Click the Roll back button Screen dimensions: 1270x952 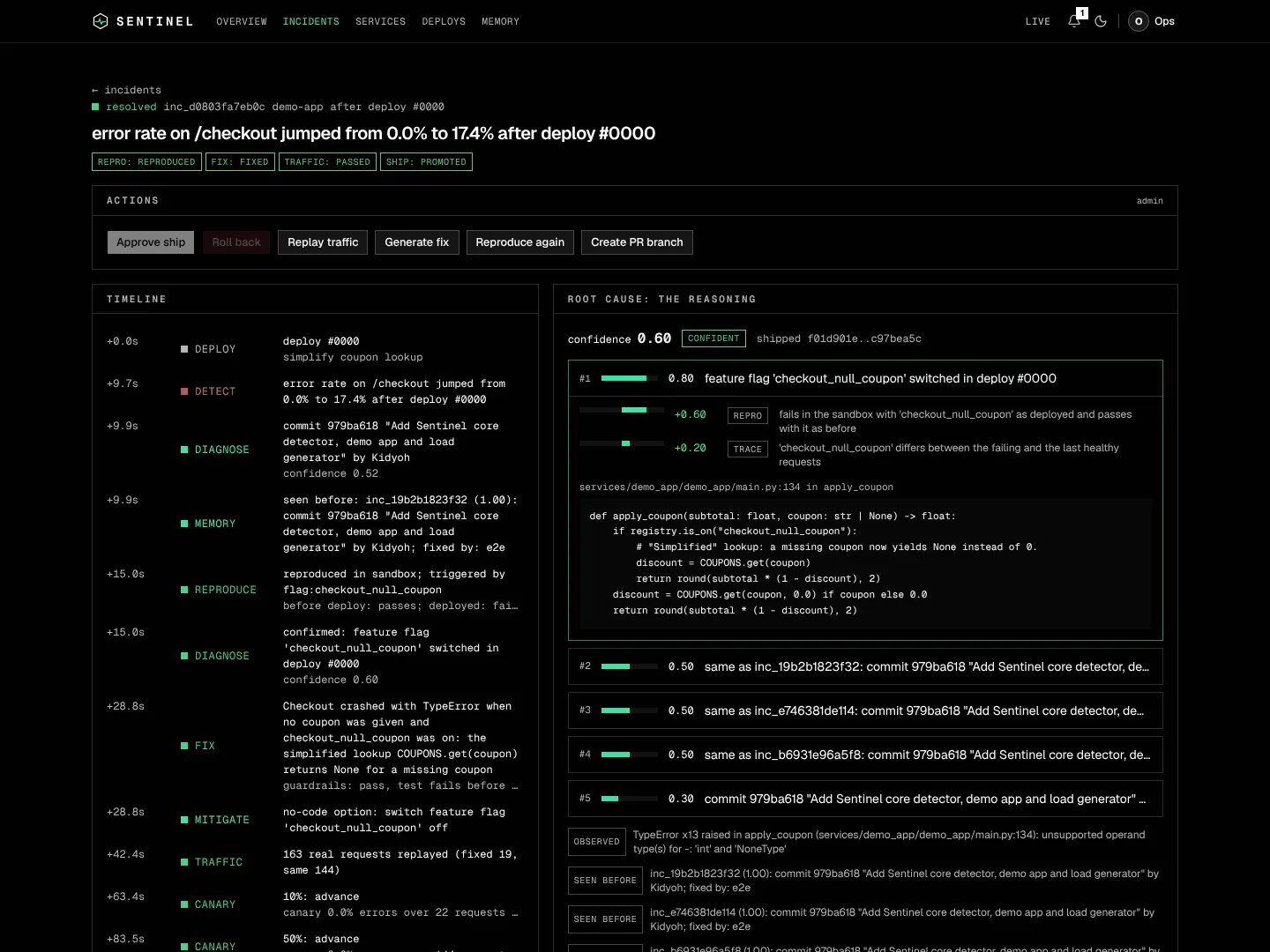pyautogui.click(x=236, y=242)
